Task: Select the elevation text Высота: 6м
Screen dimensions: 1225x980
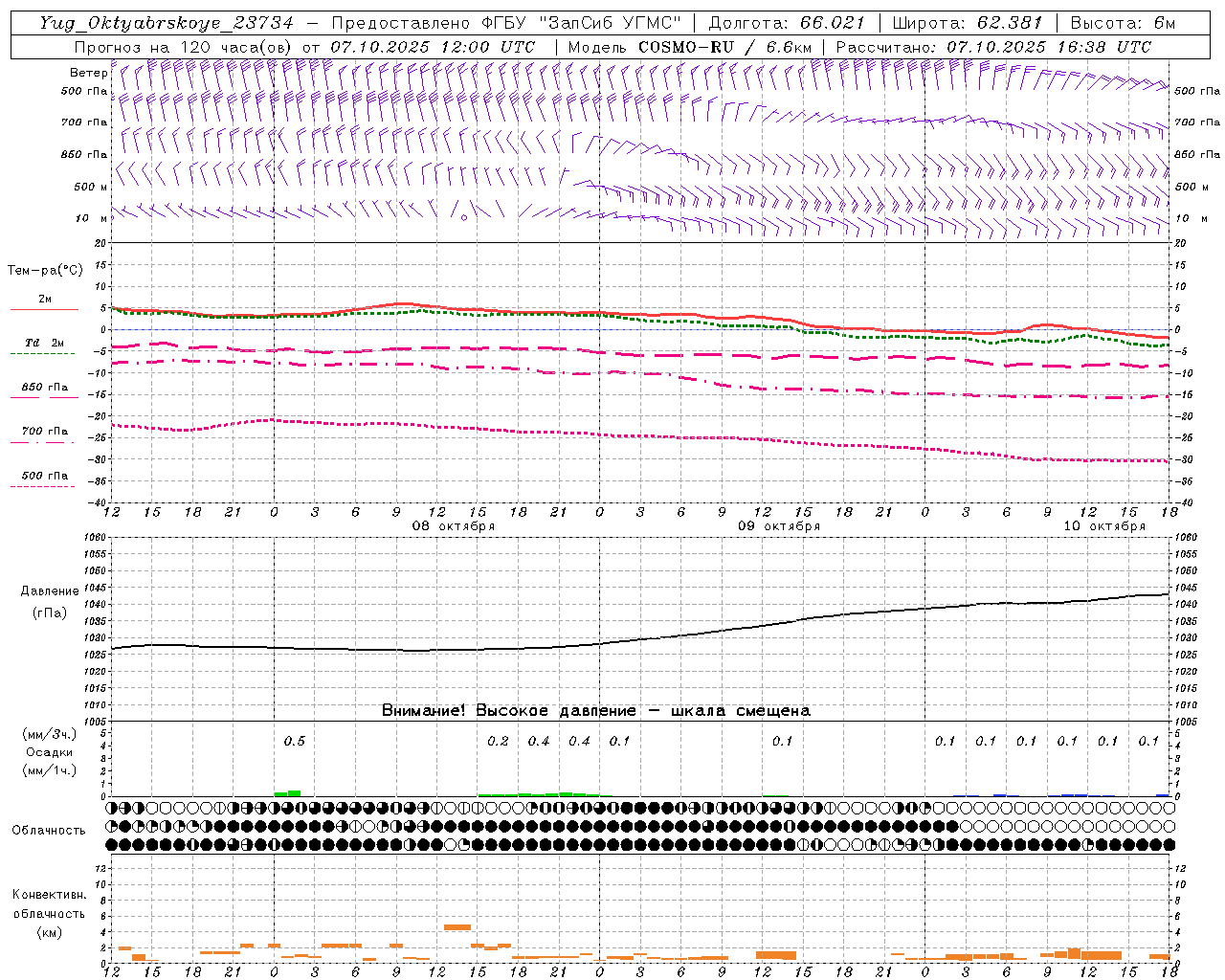Action: [1122, 24]
